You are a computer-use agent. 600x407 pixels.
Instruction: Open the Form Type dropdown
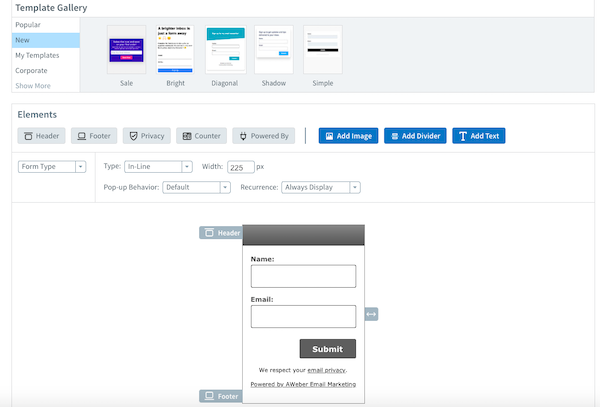(x=53, y=167)
